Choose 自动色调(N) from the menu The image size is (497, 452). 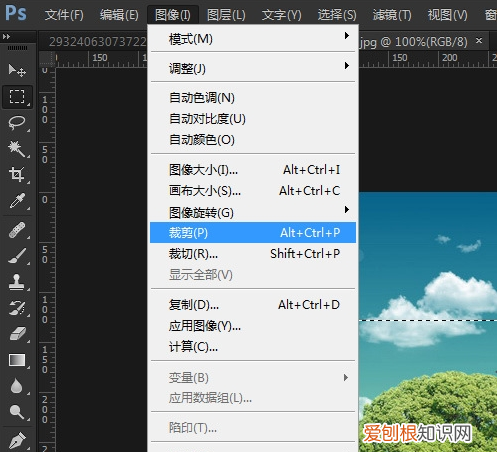(253, 98)
